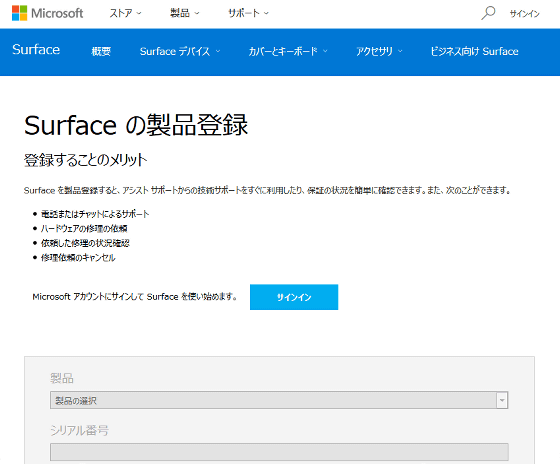Click the subheading 登録することのメリット

coord(85,160)
